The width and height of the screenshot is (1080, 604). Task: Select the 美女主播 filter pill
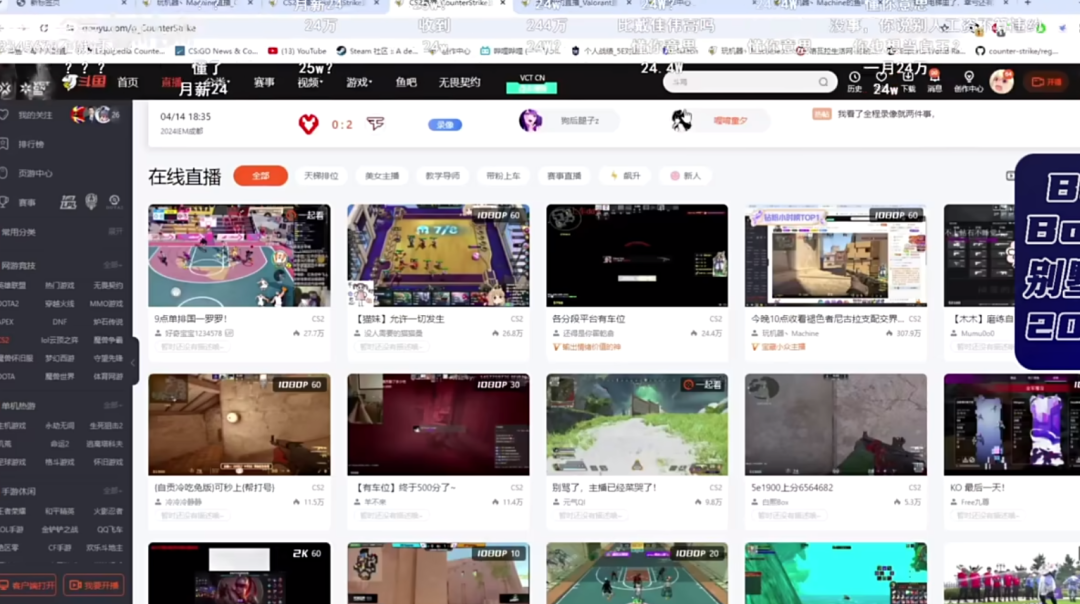(x=382, y=176)
